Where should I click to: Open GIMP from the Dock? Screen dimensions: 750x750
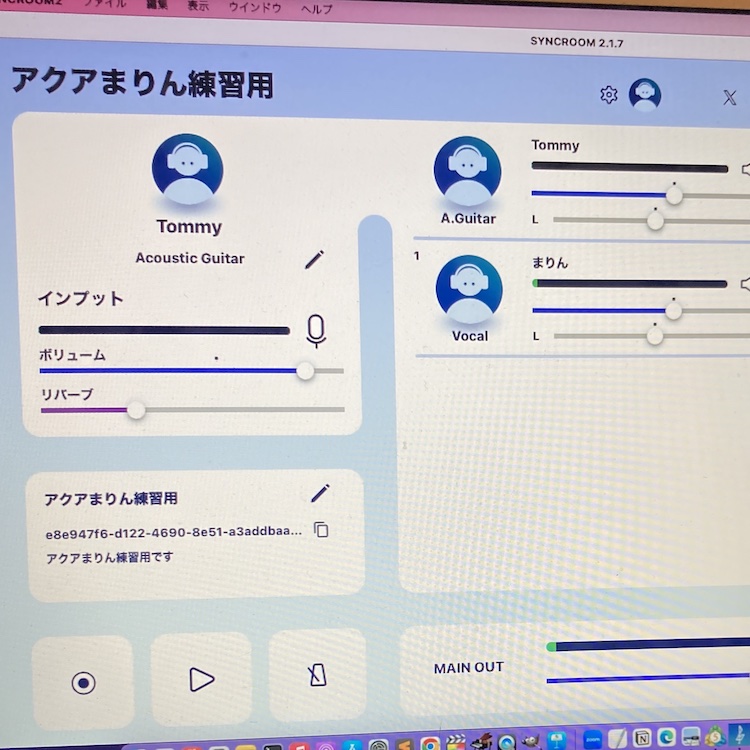[x=530, y=741]
